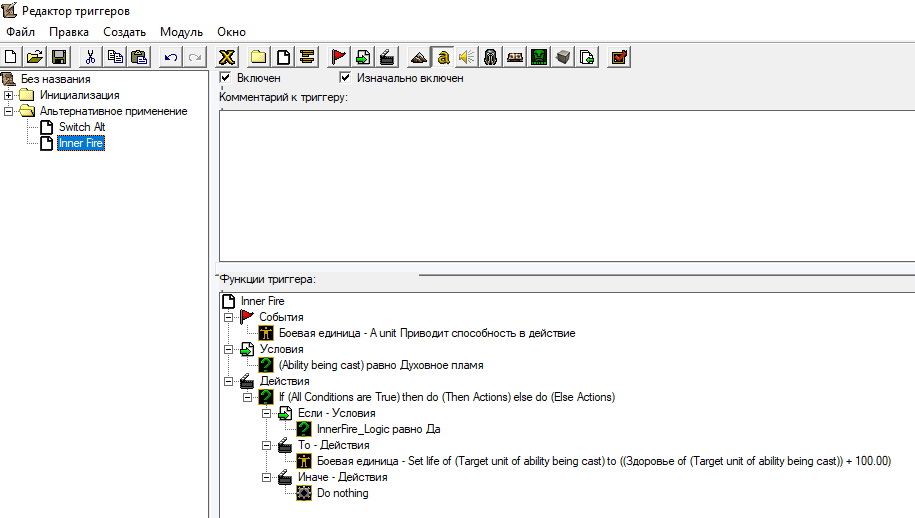Collapse the Если - Условия branch

pyautogui.click(x=267, y=413)
